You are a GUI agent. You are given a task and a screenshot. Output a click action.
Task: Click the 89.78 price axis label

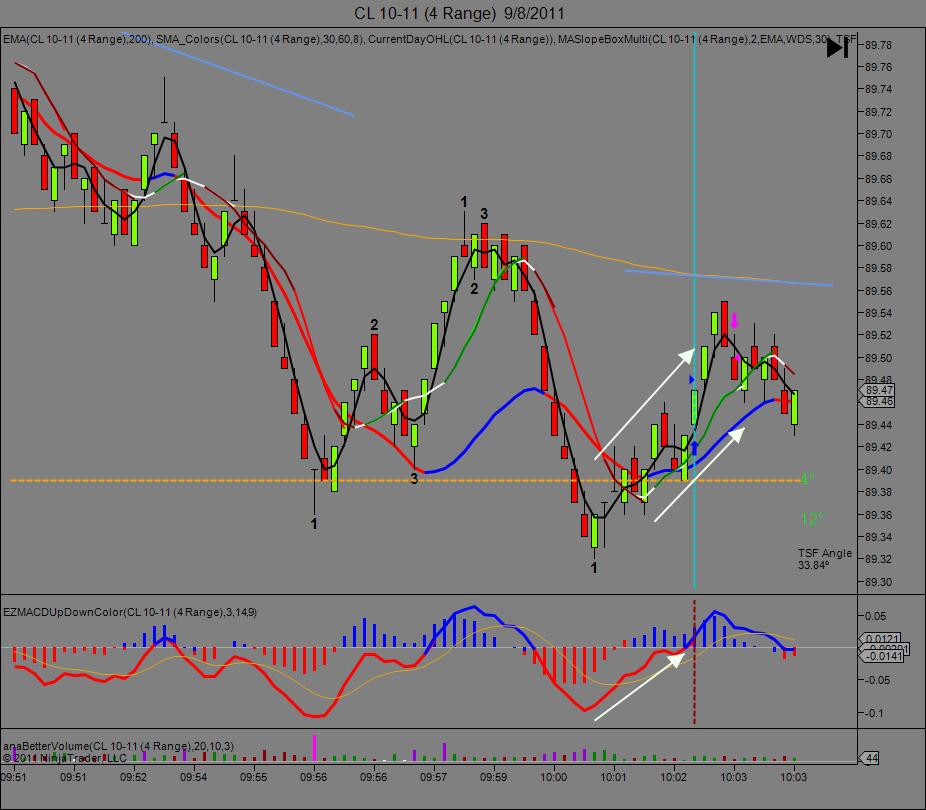point(878,45)
